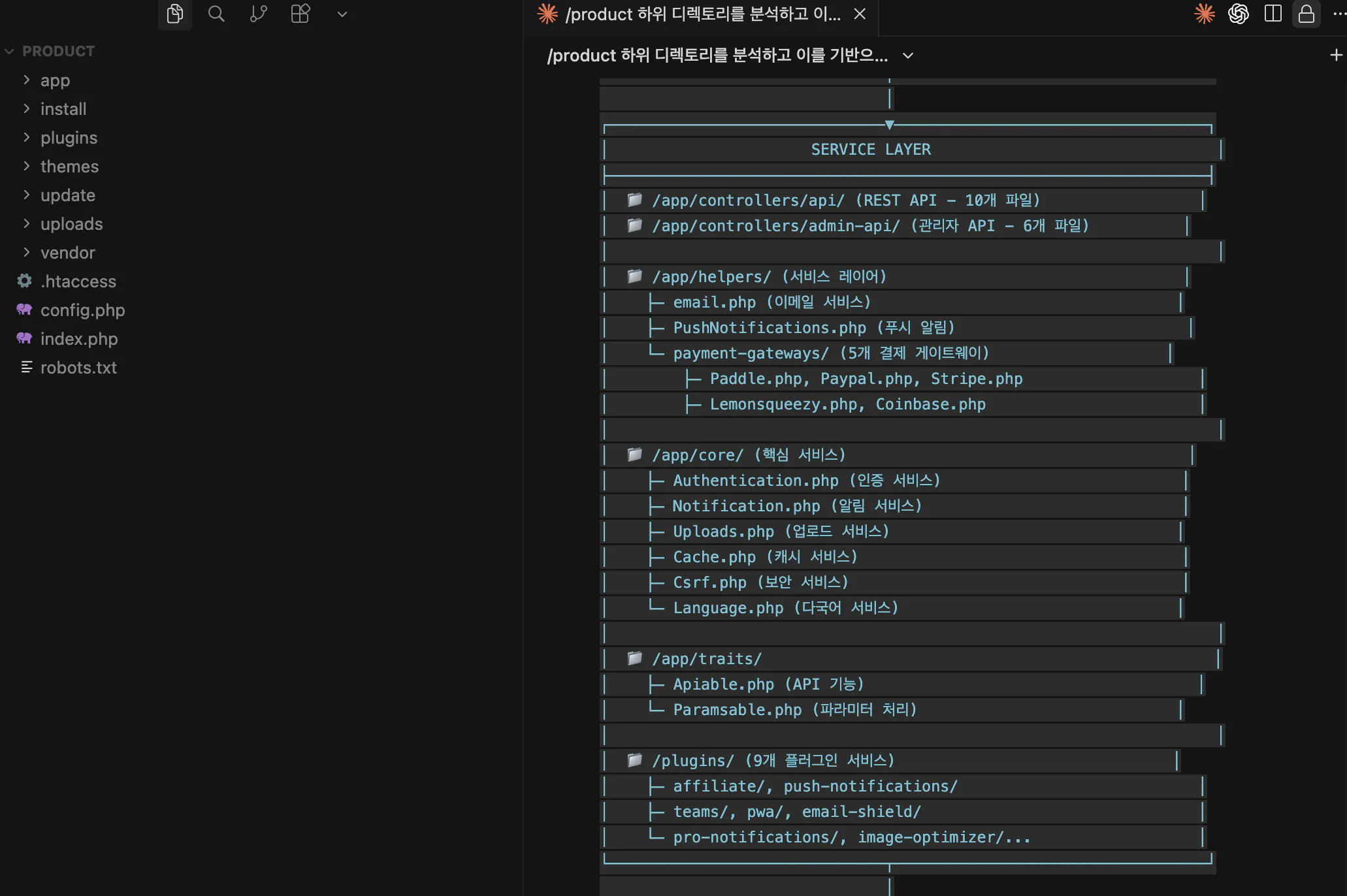Show additional activity bar views chevron
Screen dimensions: 1347x896
tap(342, 14)
